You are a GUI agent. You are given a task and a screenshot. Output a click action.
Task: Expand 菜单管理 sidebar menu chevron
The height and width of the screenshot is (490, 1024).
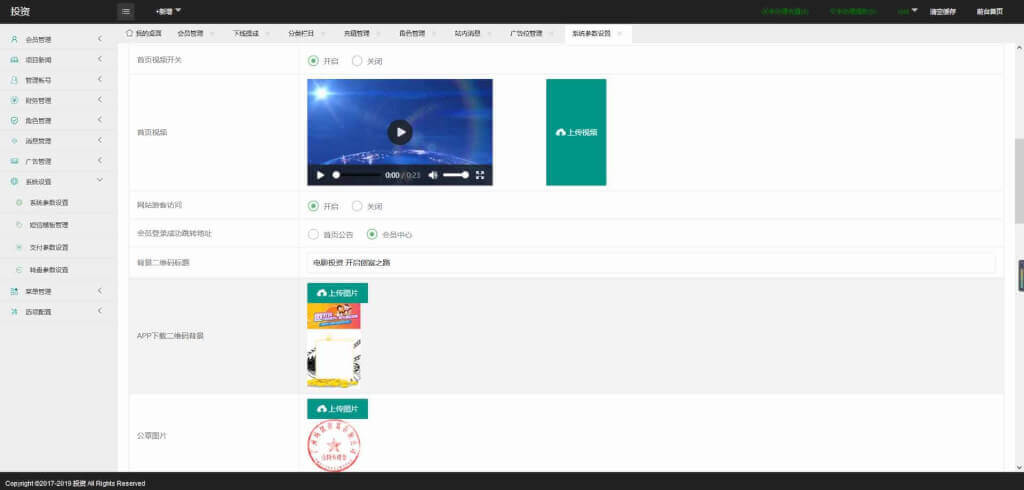[100, 291]
